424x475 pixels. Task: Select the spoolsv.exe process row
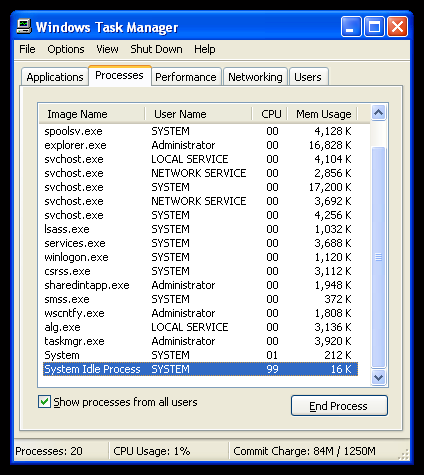coord(200,131)
